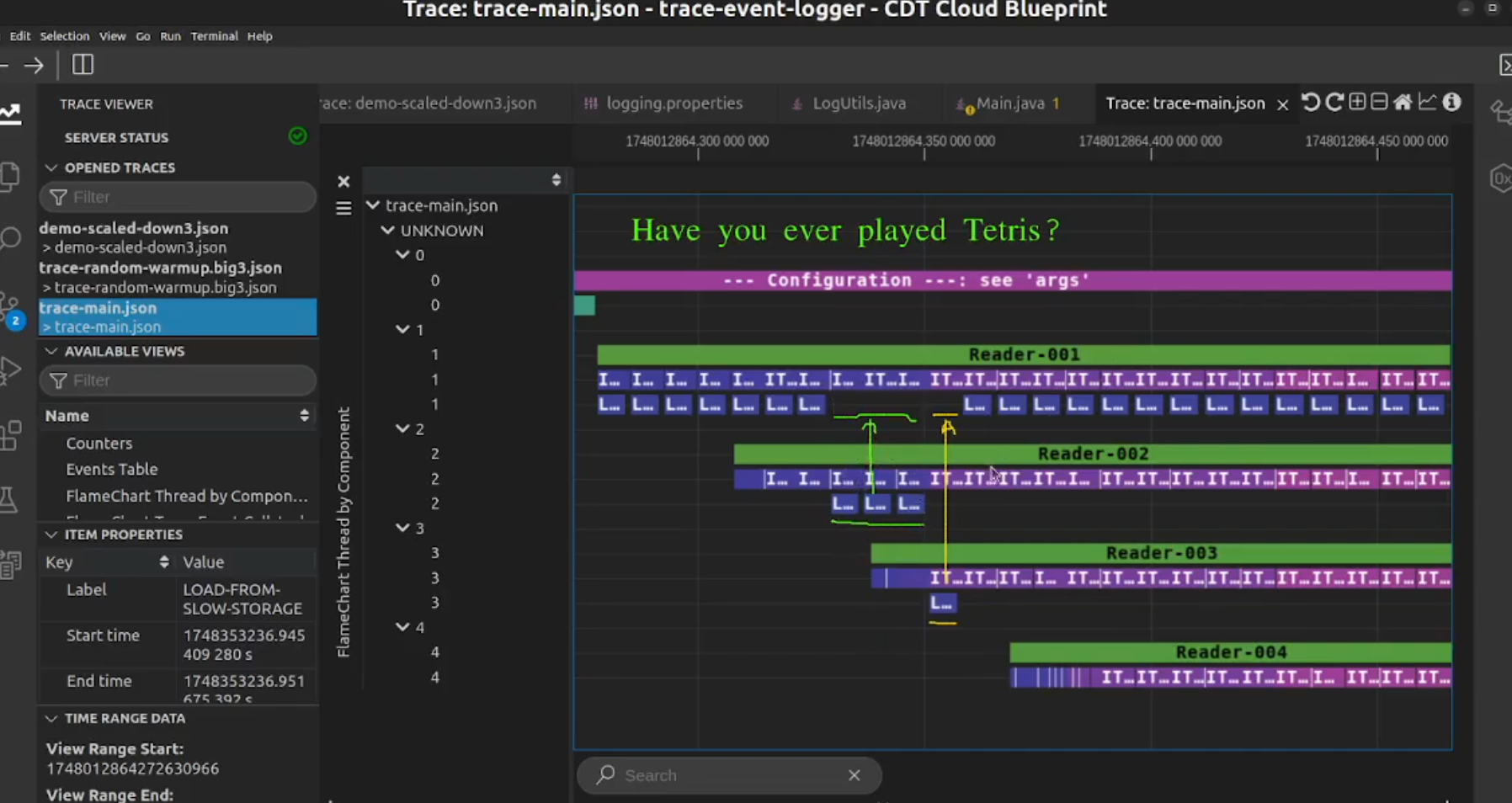This screenshot has width=1512, height=803.
Task: Show trace info with the info icon
Action: tap(1451, 103)
